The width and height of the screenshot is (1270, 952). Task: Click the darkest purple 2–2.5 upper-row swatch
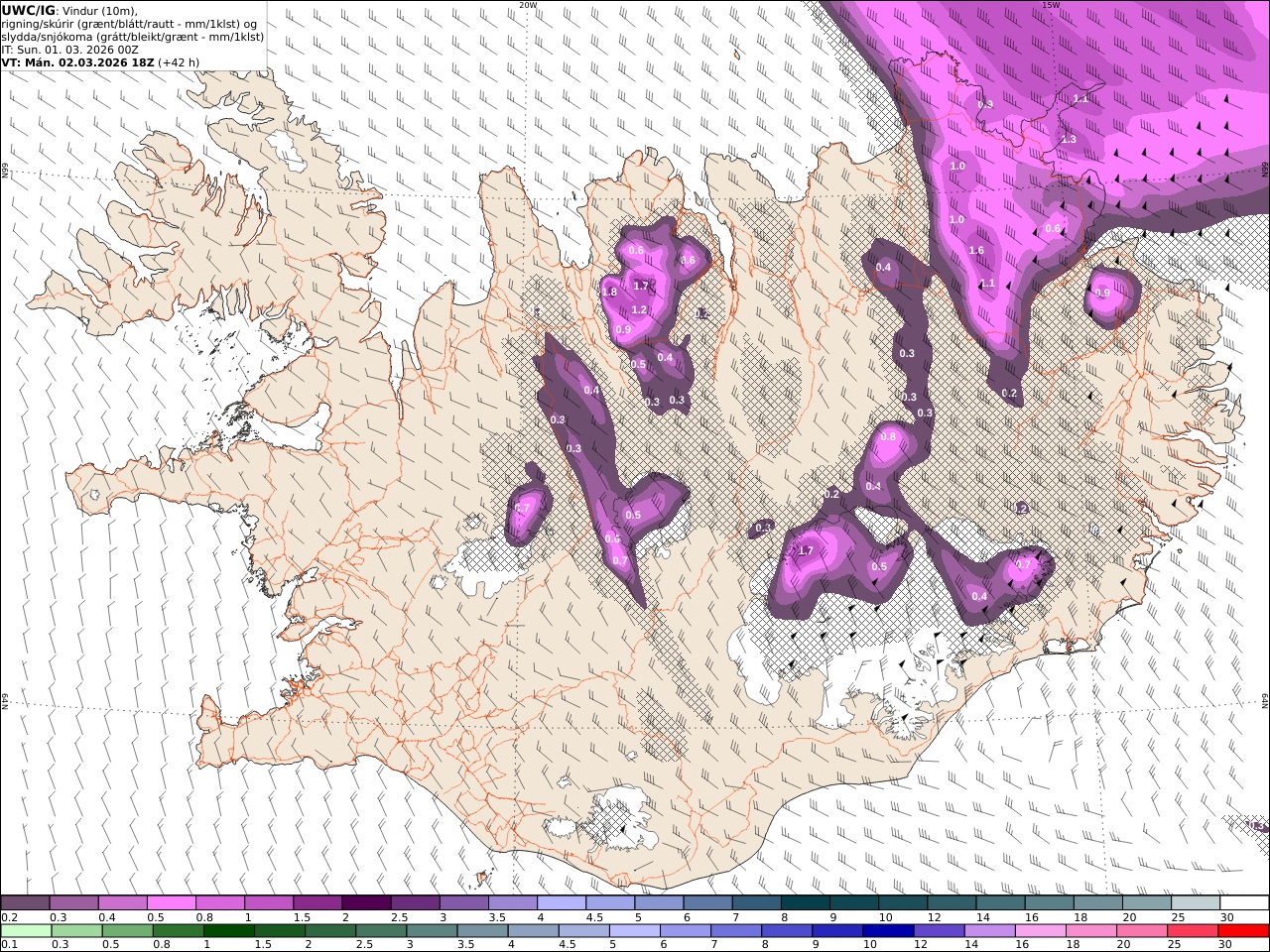point(366,903)
